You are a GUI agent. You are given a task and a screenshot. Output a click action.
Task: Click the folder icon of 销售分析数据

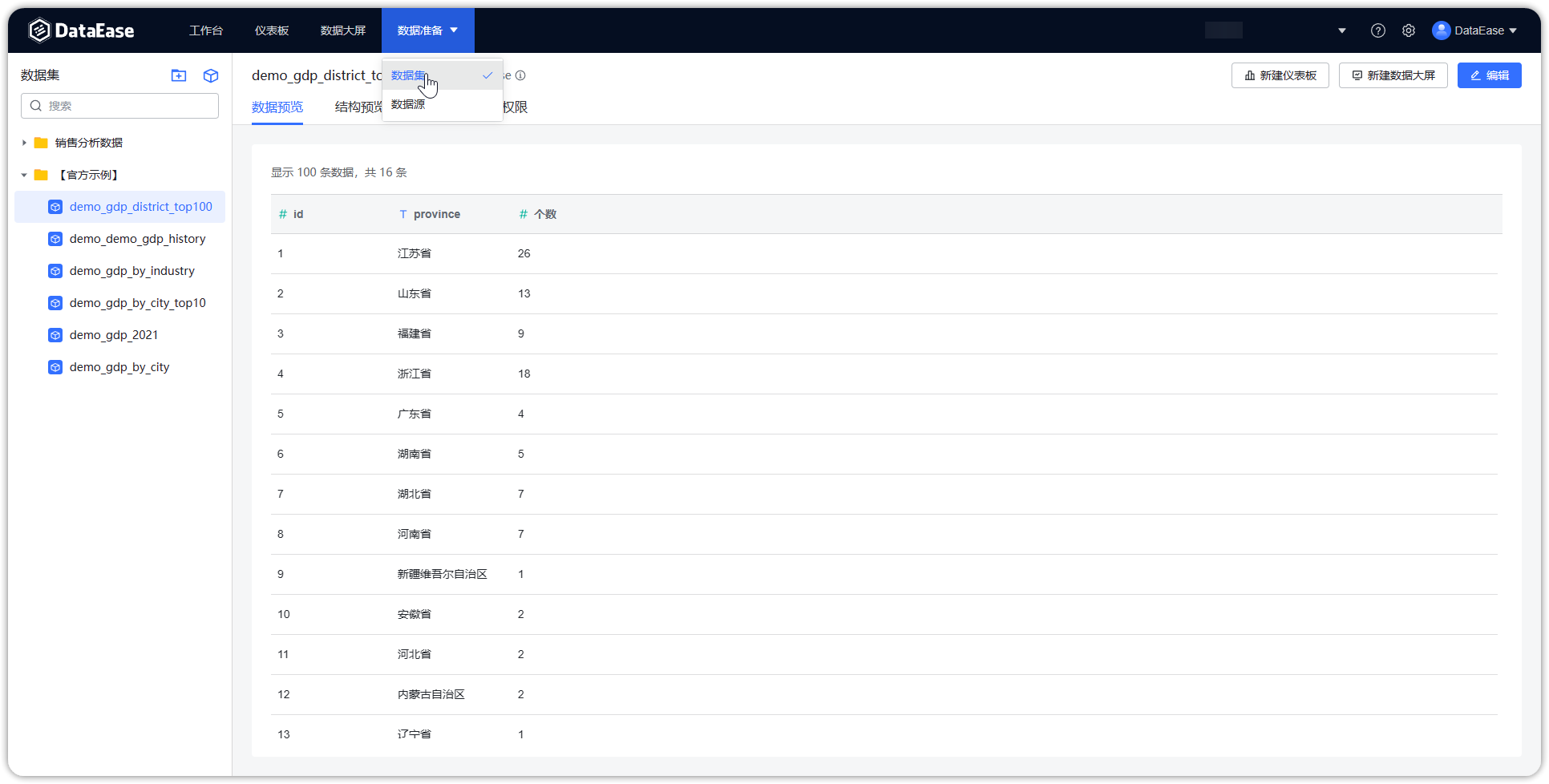[x=41, y=142]
